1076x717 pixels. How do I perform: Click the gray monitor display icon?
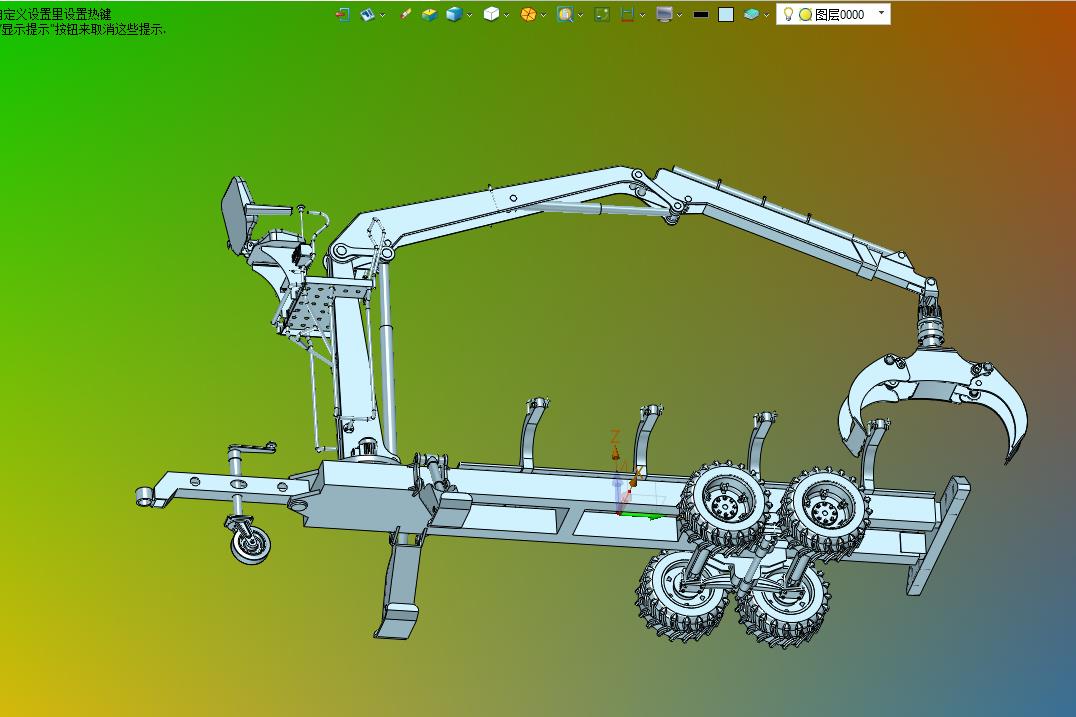pyautogui.click(x=664, y=14)
